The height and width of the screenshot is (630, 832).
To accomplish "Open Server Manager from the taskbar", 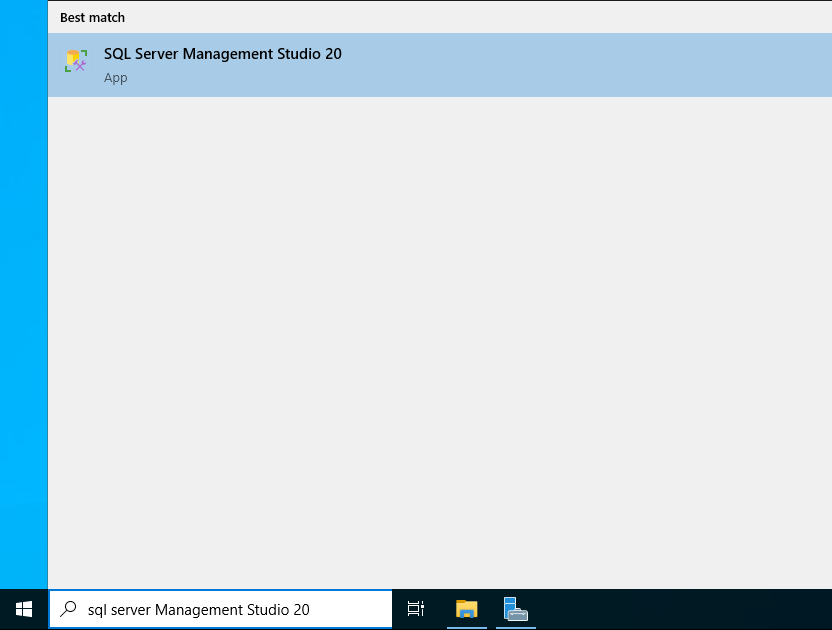I will 515,609.
